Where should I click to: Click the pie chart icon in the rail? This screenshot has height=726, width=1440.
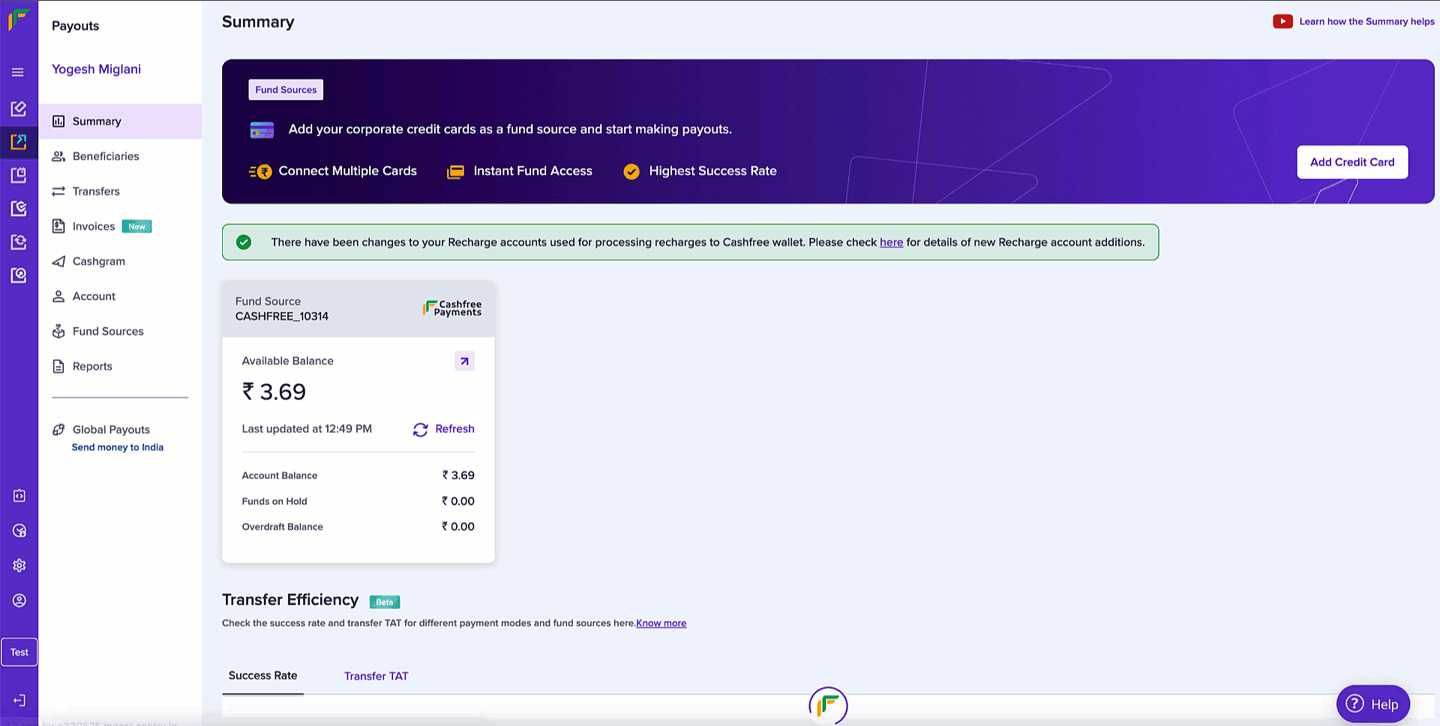pos(19,531)
